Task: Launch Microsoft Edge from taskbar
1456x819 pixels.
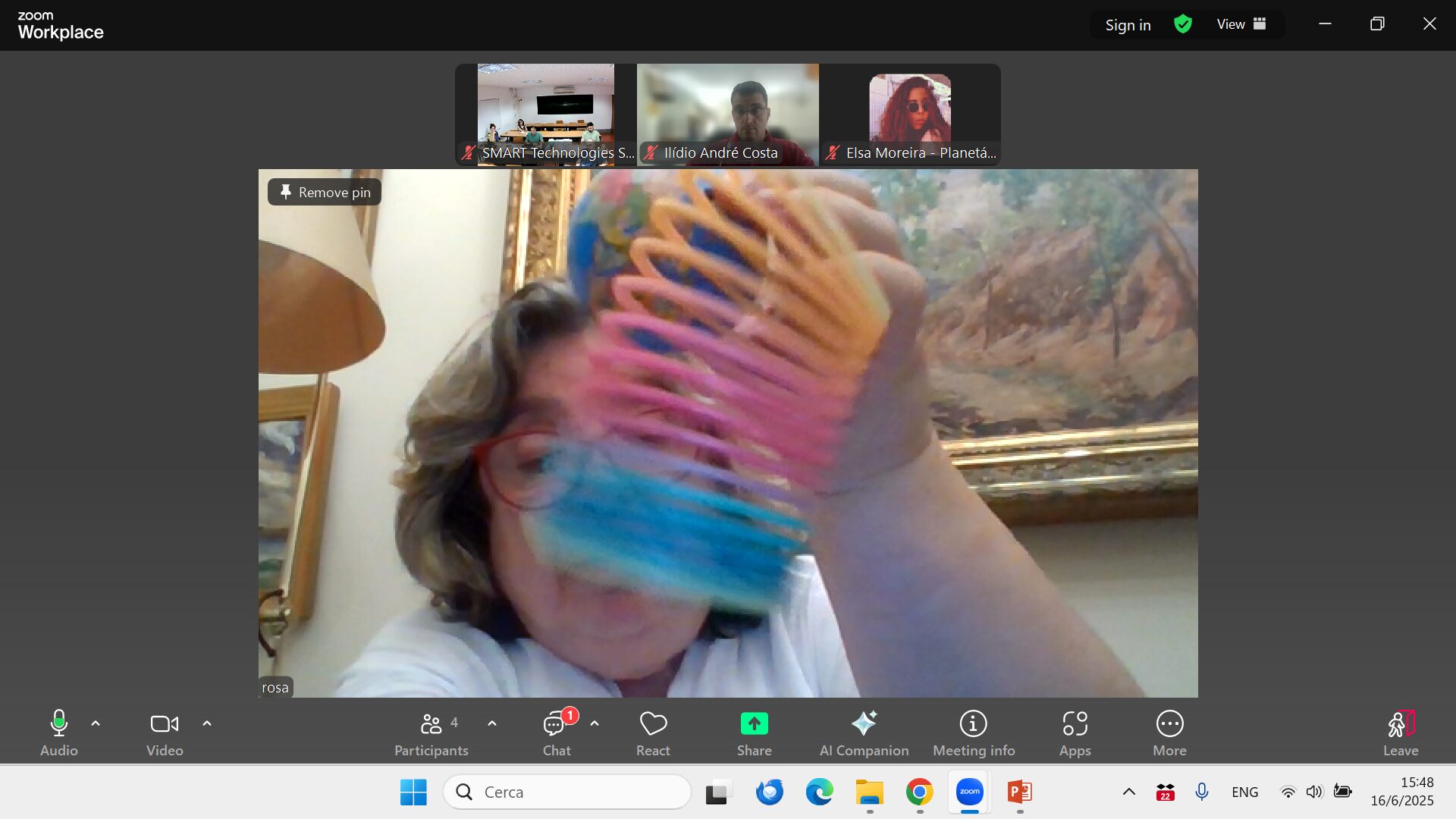Action: (x=819, y=792)
